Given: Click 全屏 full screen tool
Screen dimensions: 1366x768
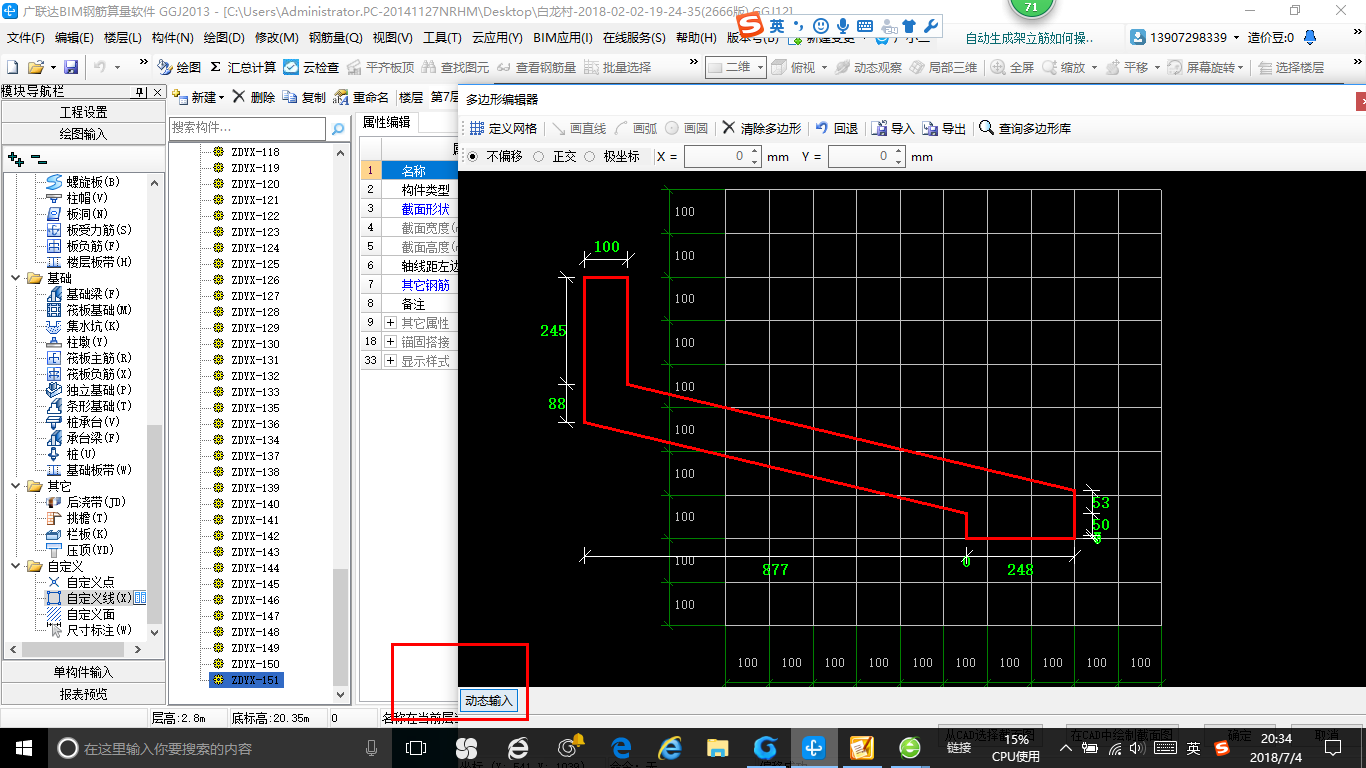Looking at the screenshot, I should 1013,67.
